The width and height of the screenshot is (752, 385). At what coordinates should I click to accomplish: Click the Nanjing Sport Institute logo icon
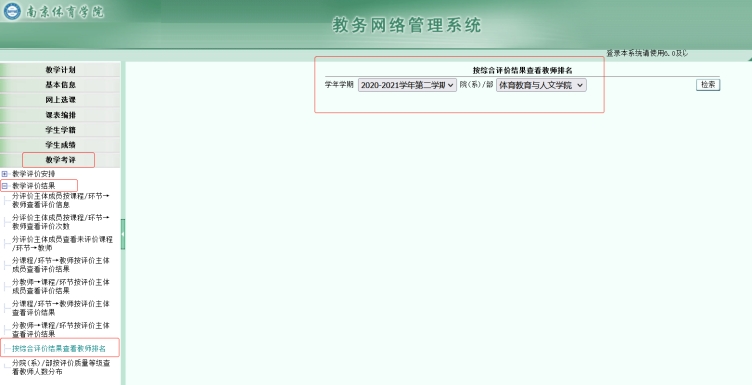pos(12,11)
